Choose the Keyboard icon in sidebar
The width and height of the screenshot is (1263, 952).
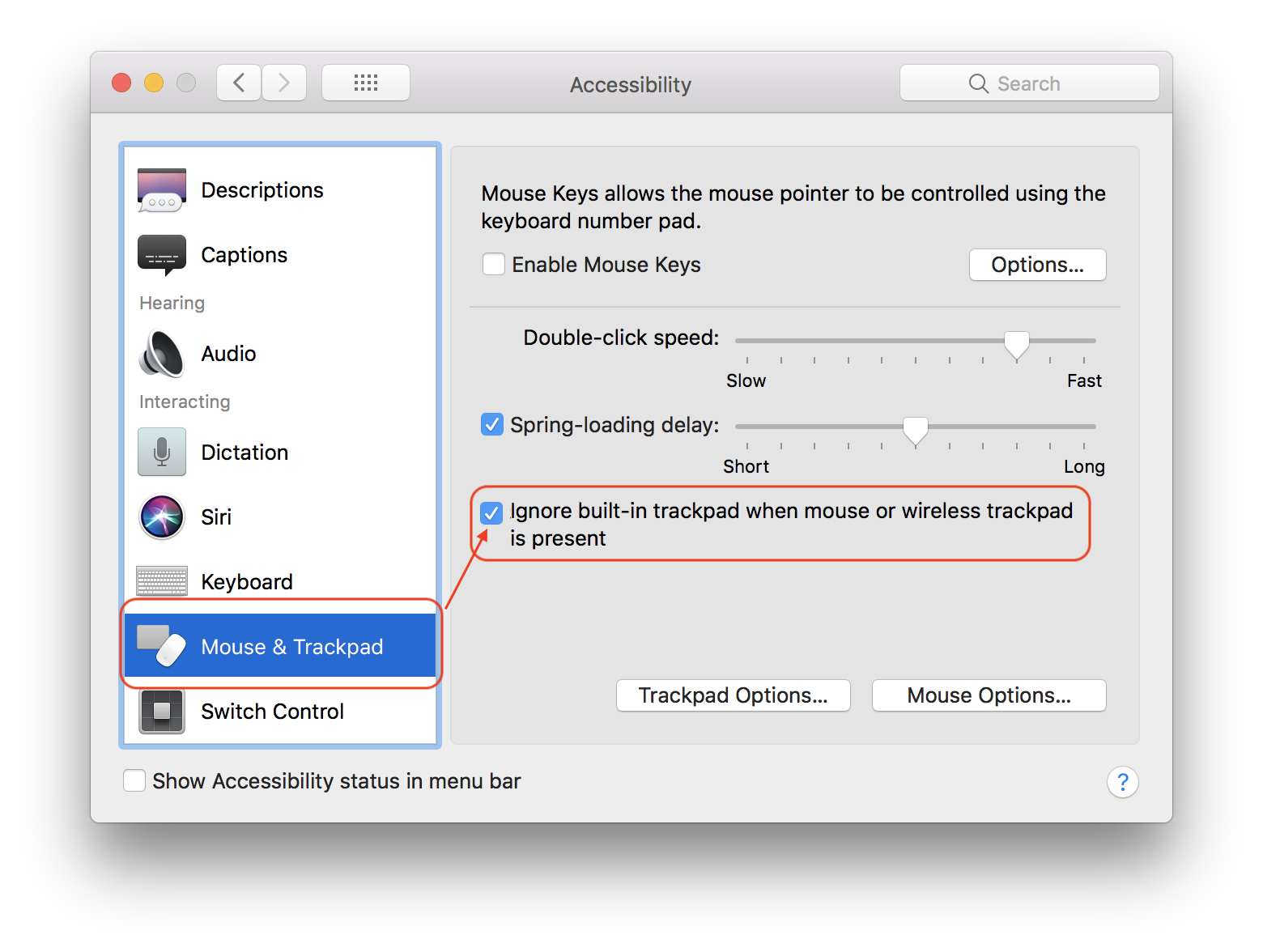(x=162, y=581)
